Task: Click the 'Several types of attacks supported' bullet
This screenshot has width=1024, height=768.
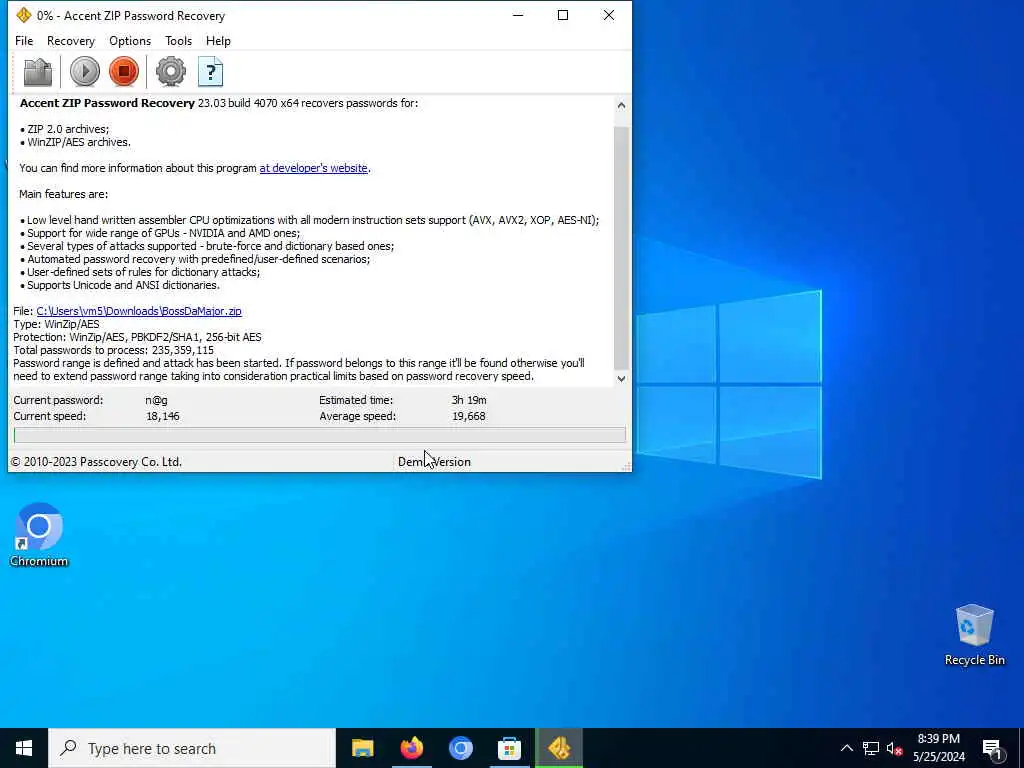Action: coord(207,246)
